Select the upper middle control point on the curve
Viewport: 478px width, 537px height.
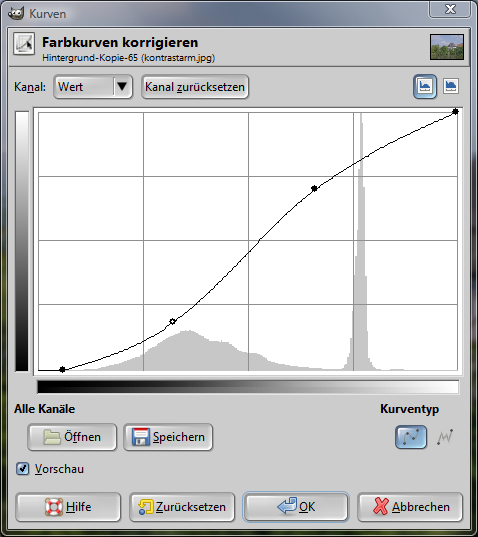coord(314,188)
